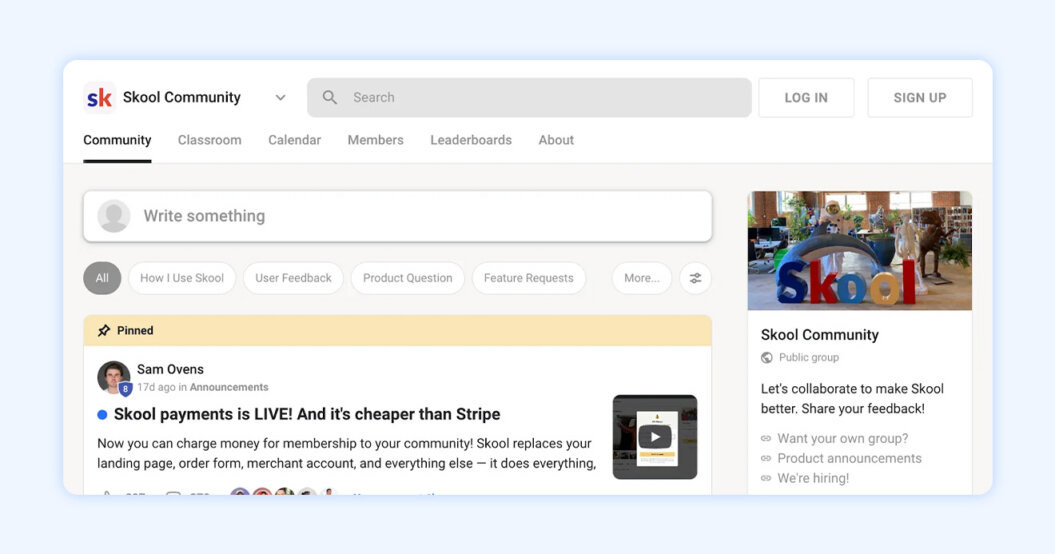Click the Sam Ovens author name
The image size is (1055, 554).
click(x=170, y=369)
